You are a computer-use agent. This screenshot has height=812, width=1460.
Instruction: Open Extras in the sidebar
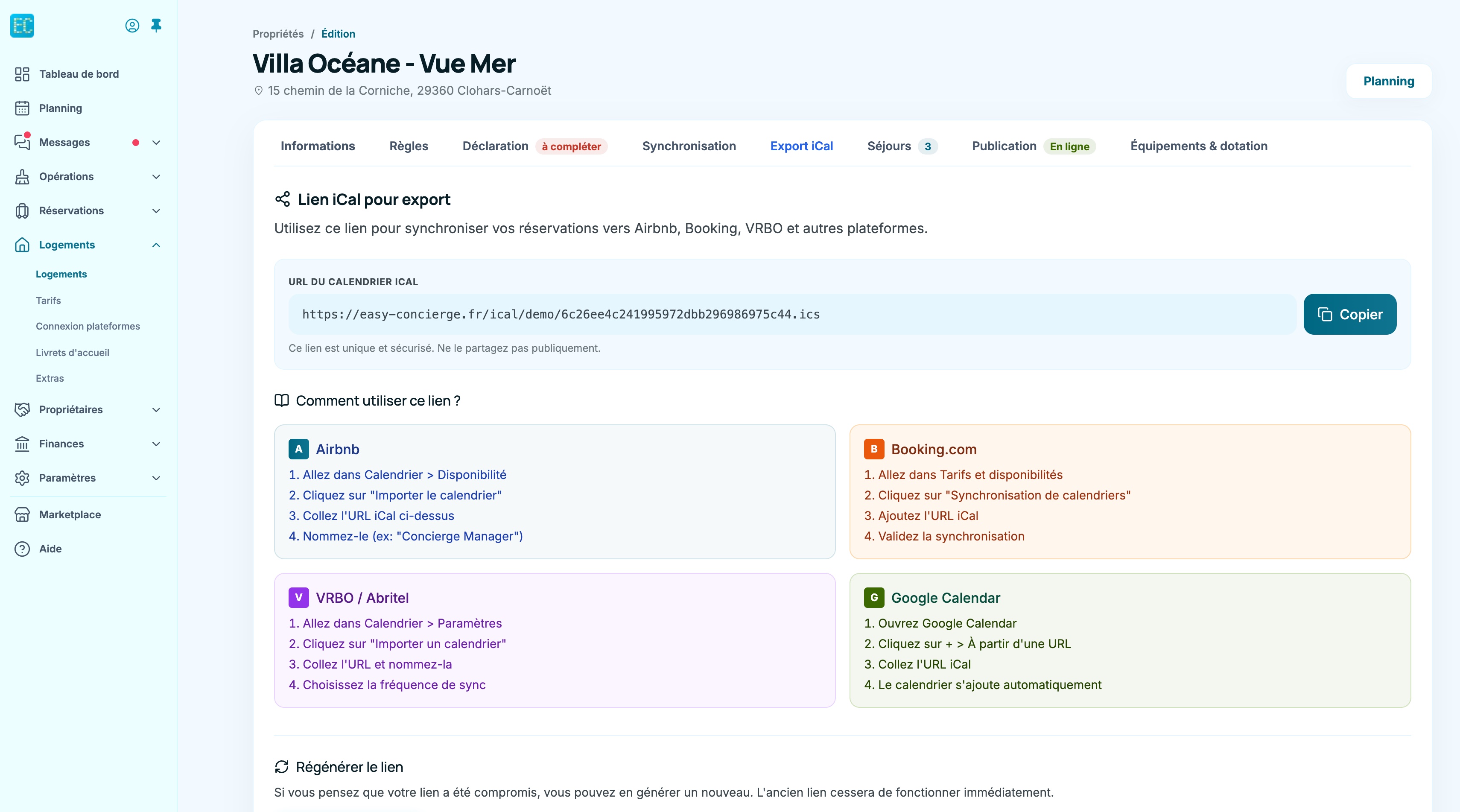[x=50, y=378]
